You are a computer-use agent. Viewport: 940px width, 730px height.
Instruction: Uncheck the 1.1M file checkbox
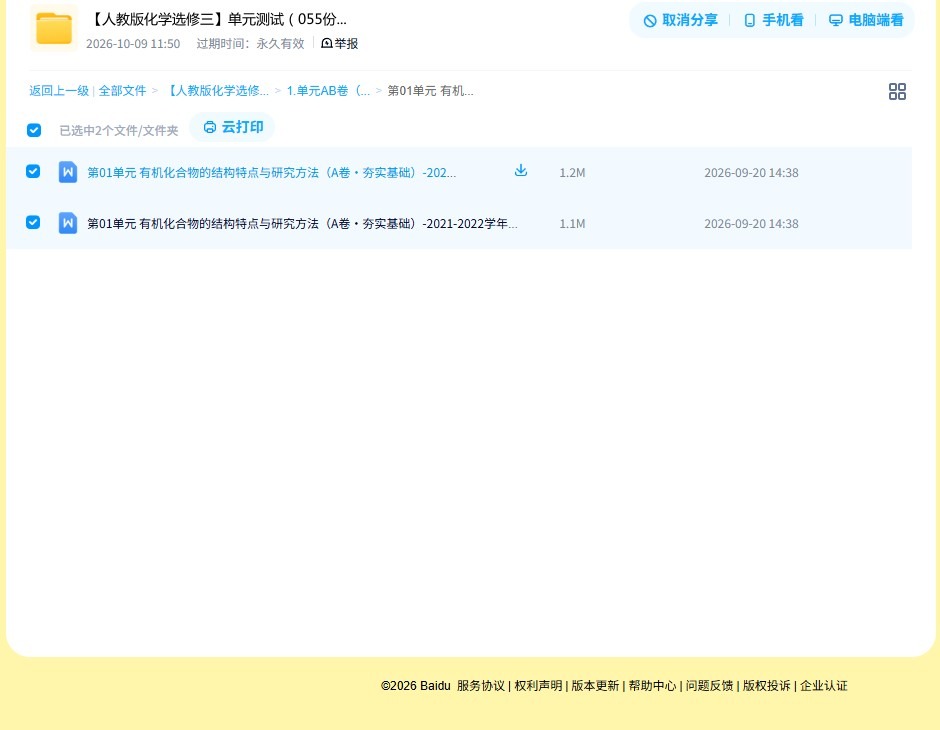point(33,222)
